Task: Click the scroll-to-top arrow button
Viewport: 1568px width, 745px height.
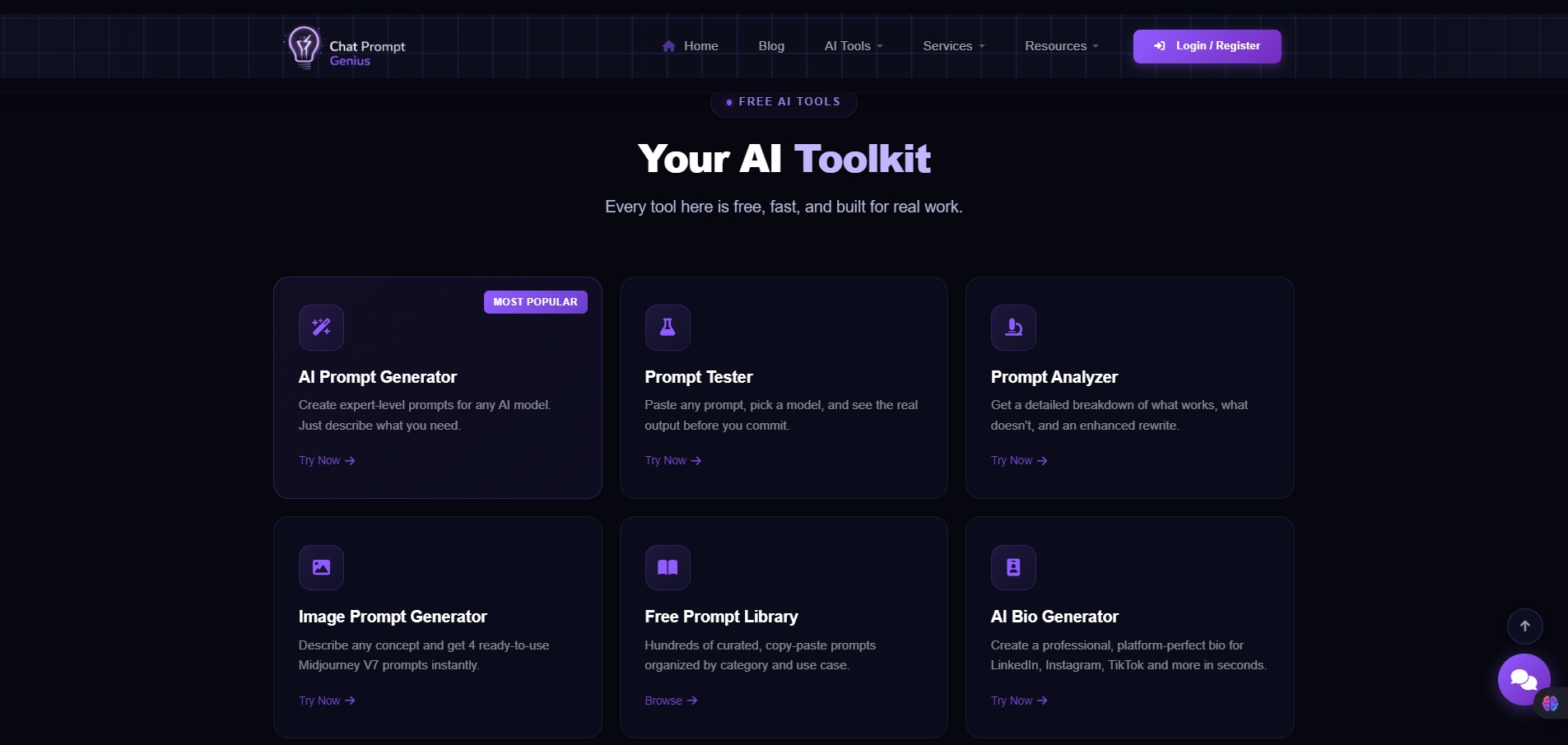Action: click(1525, 626)
